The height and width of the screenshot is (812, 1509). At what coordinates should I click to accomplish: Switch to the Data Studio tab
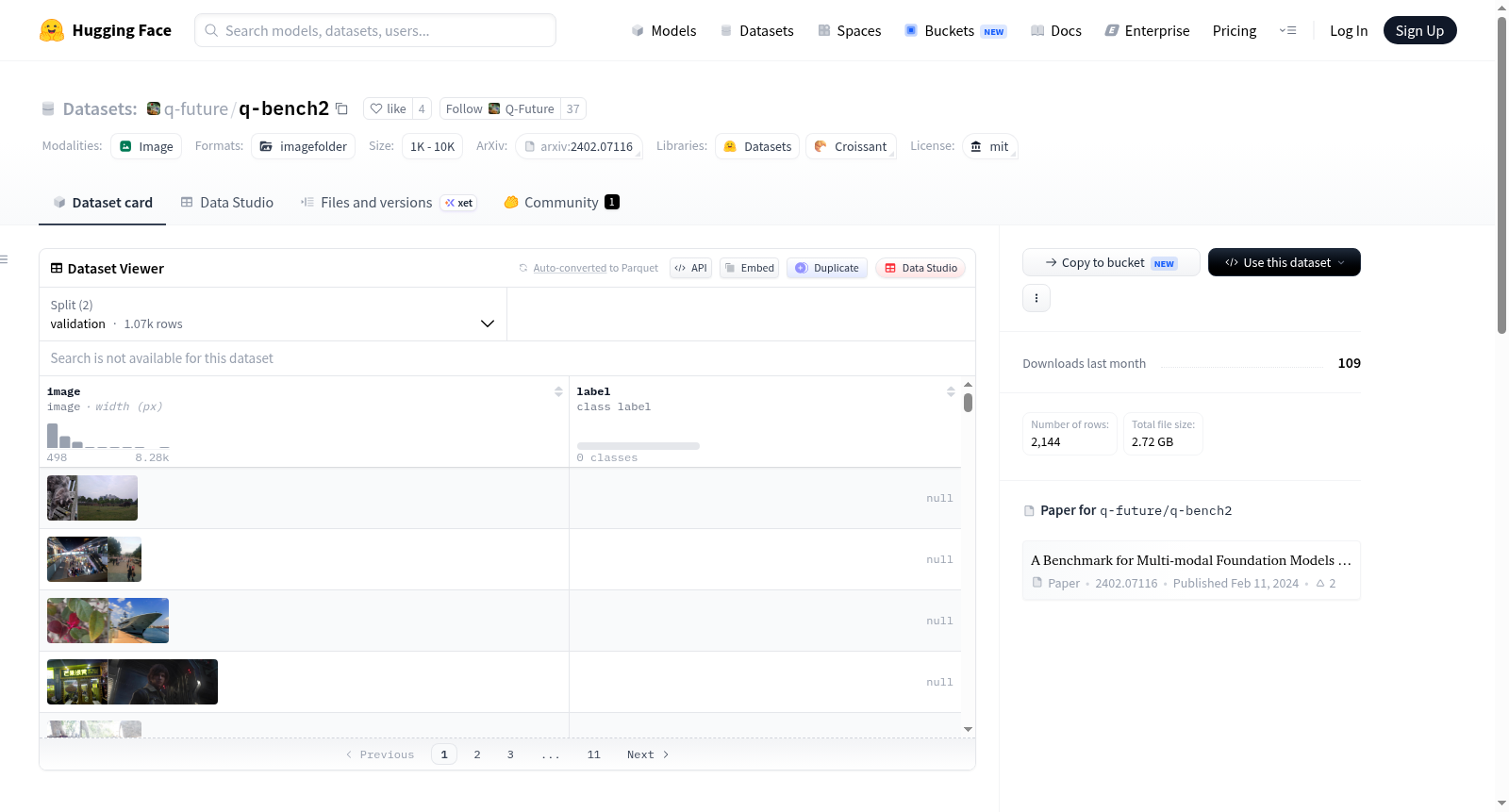point(227,203)
